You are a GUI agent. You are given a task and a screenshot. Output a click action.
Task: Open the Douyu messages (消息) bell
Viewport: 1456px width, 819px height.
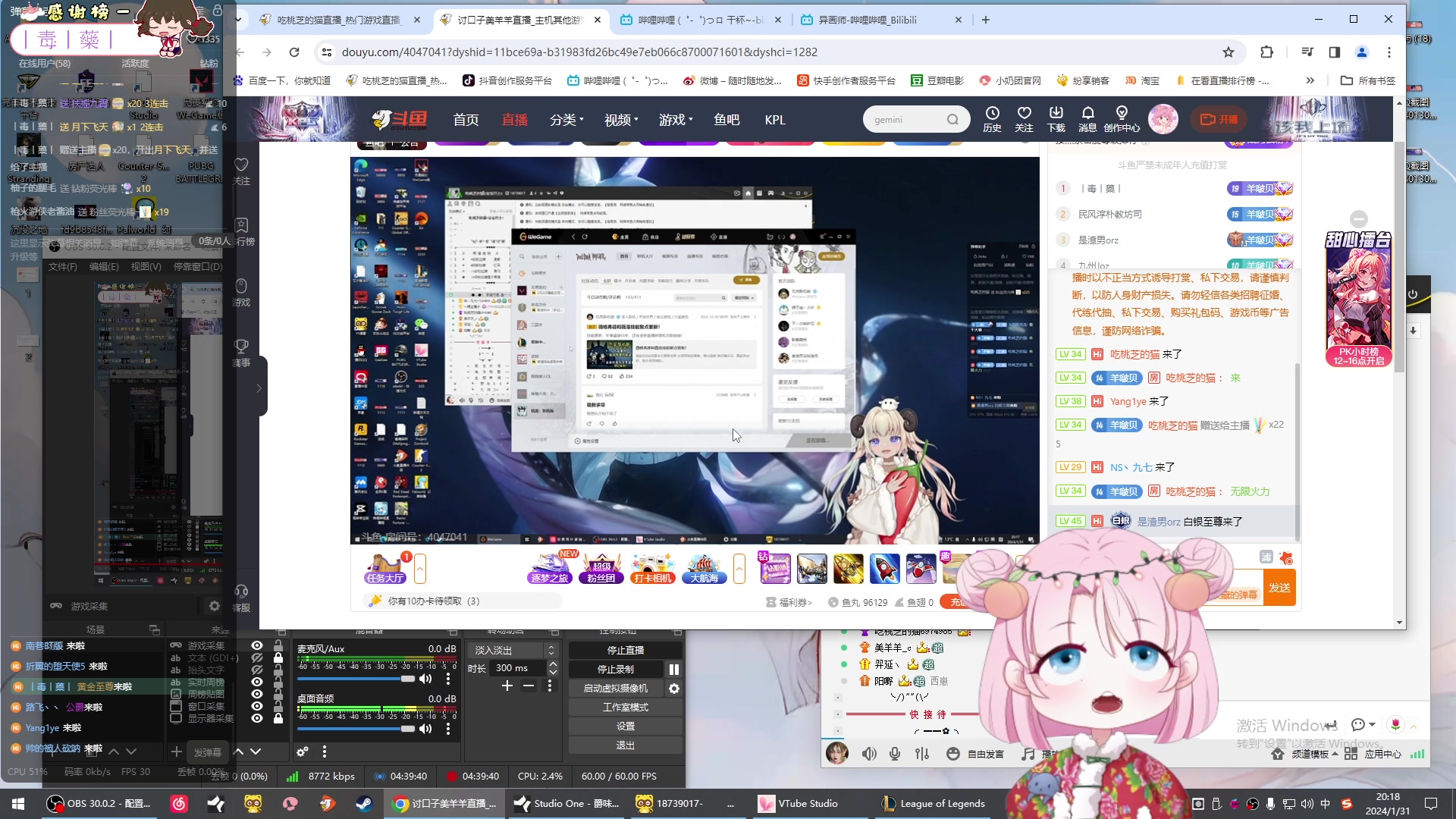click(x=1087, y=119)
